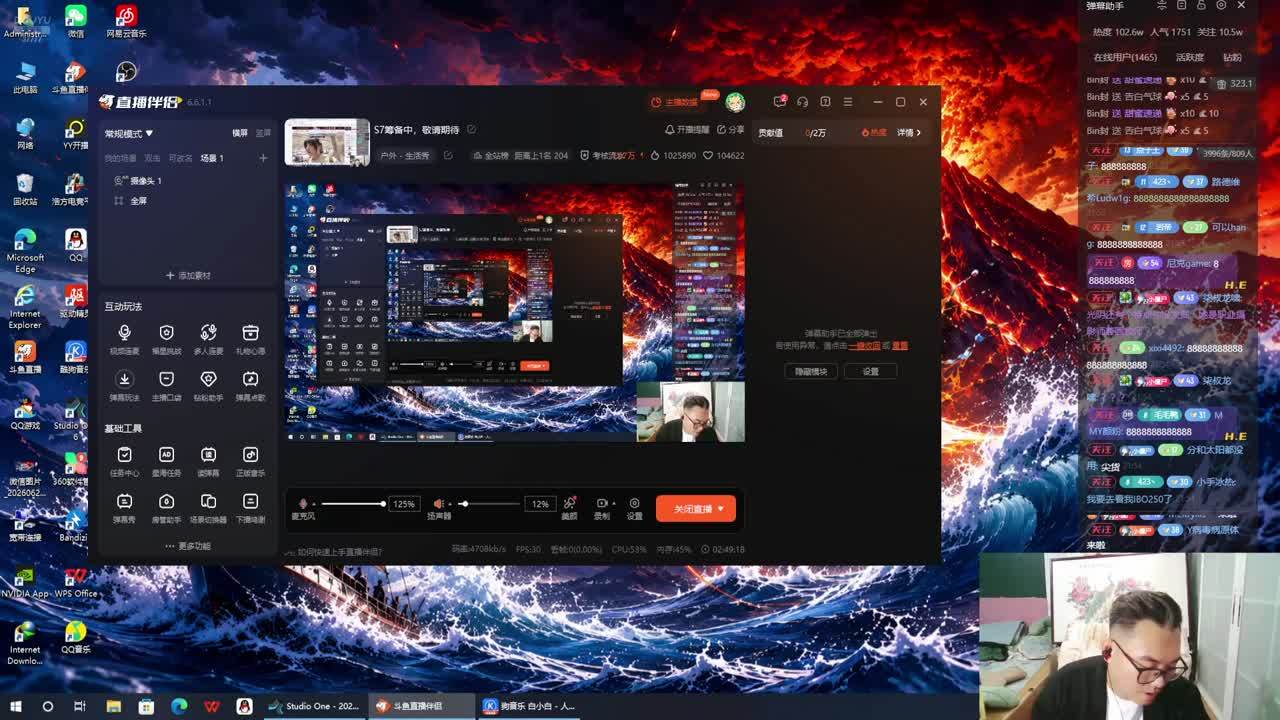1280x720 pixels.
Task: Open 视频连麦 in the 互动玩法 panel
Action: tap(124, 339)
